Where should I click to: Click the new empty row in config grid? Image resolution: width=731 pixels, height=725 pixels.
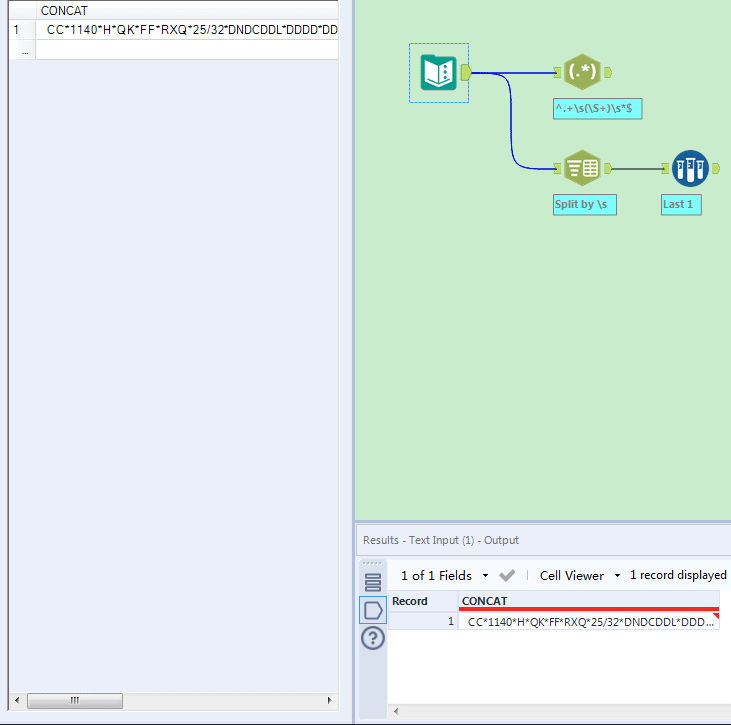click(187, 50)
